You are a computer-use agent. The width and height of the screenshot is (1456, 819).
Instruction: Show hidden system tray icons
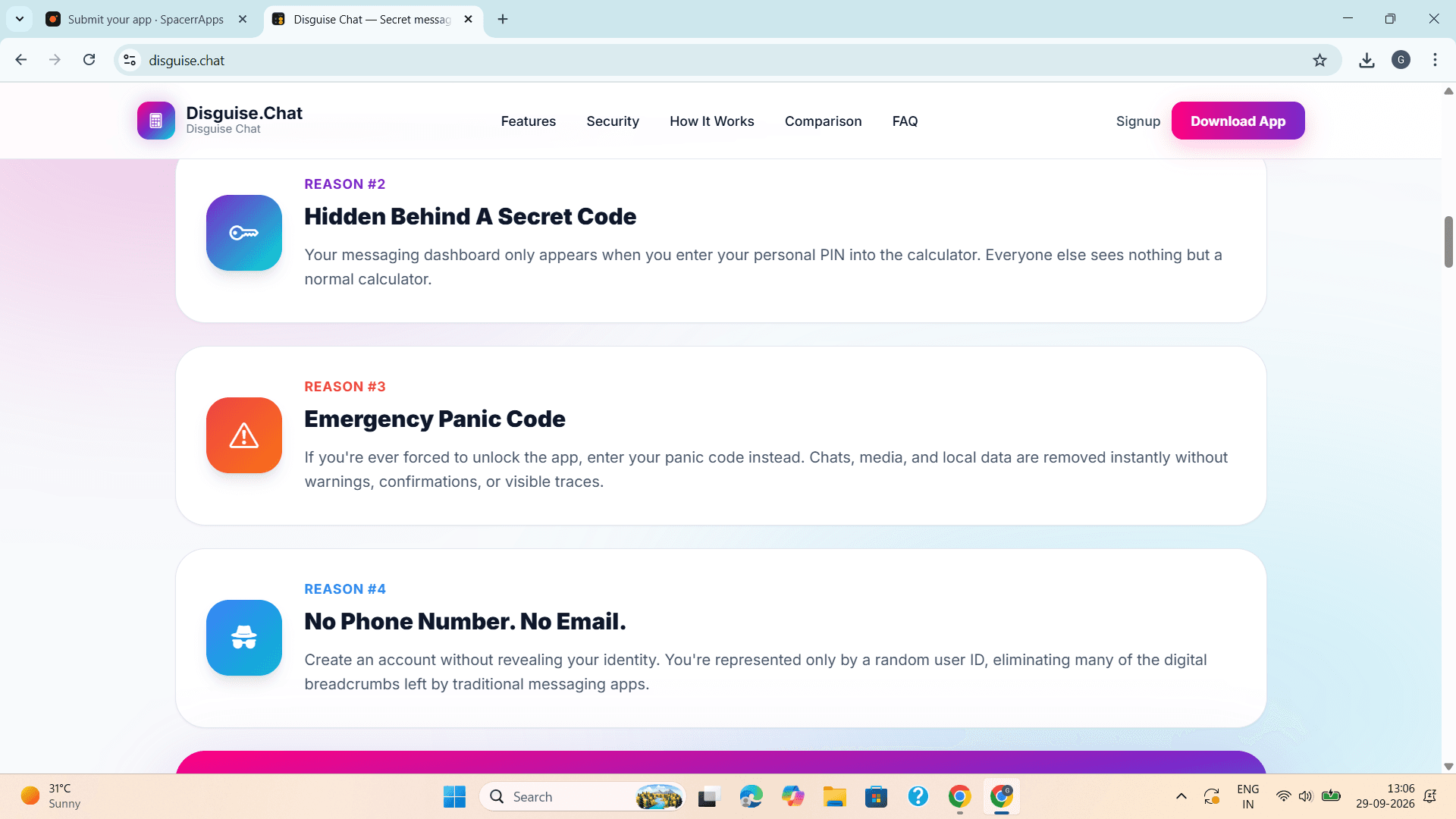(x=1181, y=796)
